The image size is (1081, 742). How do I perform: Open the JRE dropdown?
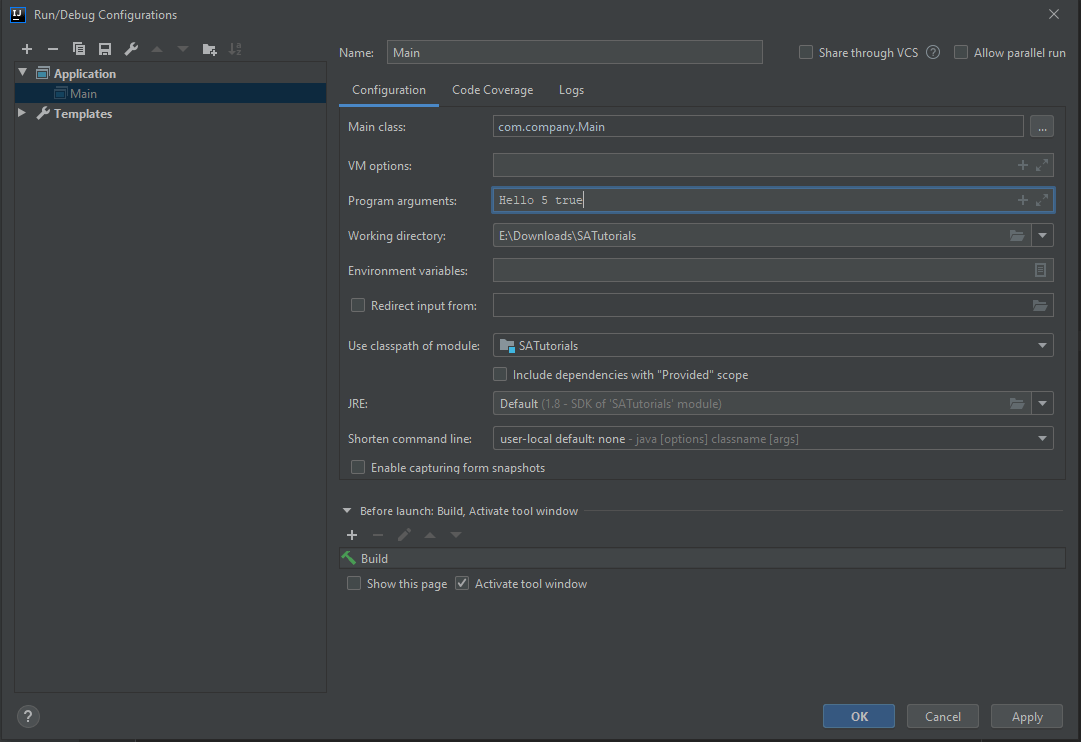click(1041, 403)
